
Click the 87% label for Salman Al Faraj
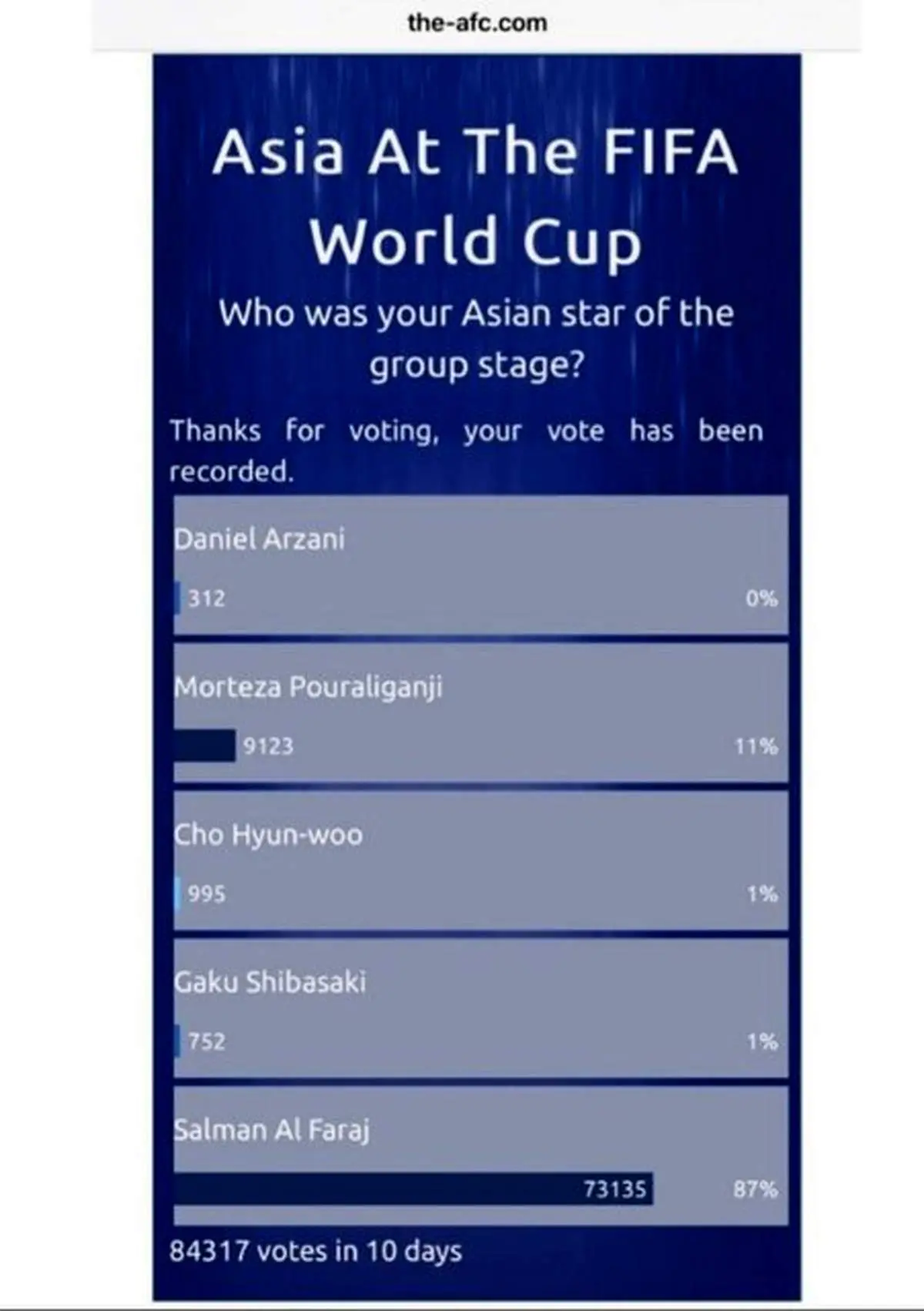tap(755, 1189)
